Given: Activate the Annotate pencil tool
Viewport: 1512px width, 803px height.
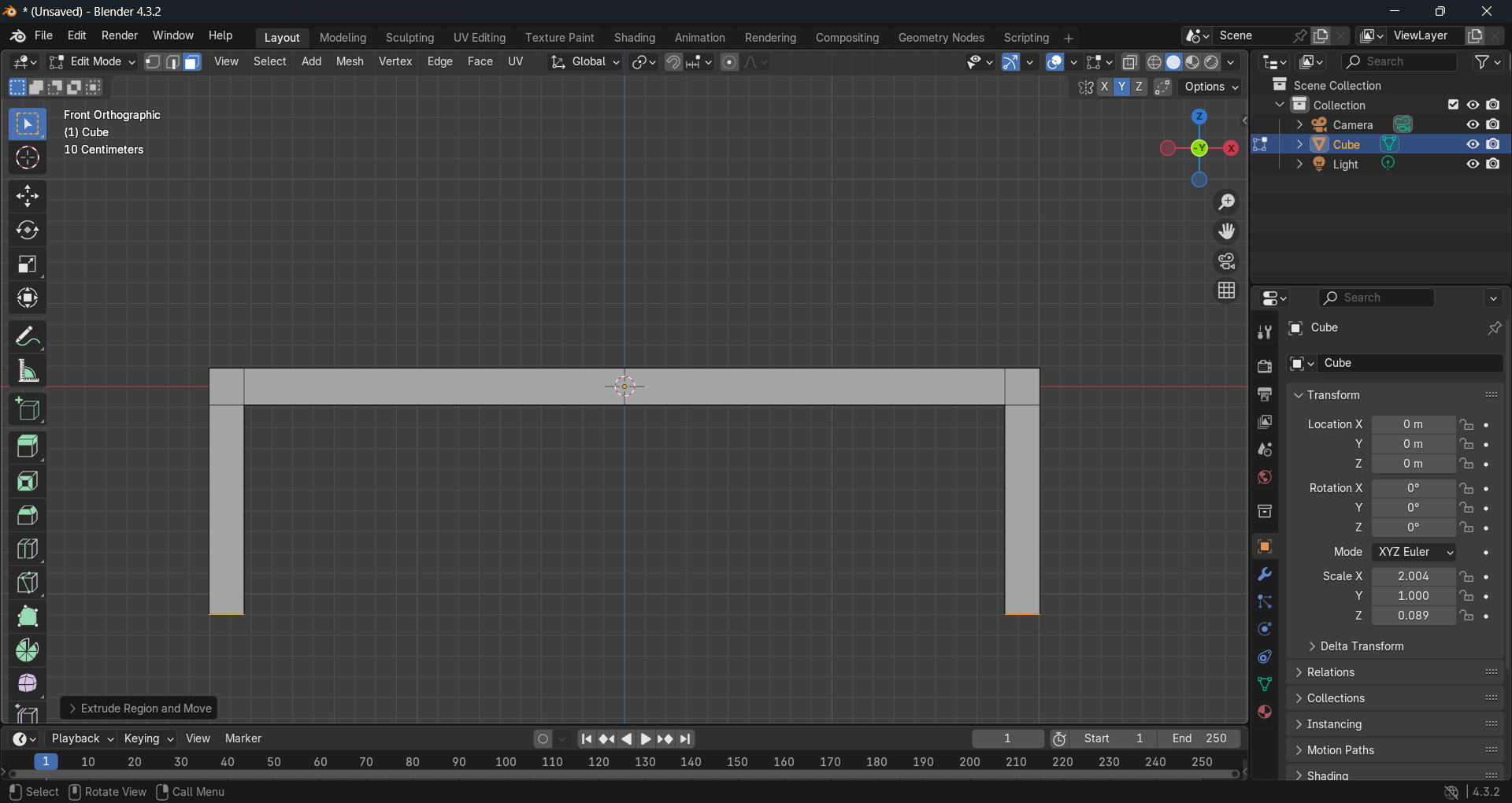Looking at the screenshot, I should 28,338.
